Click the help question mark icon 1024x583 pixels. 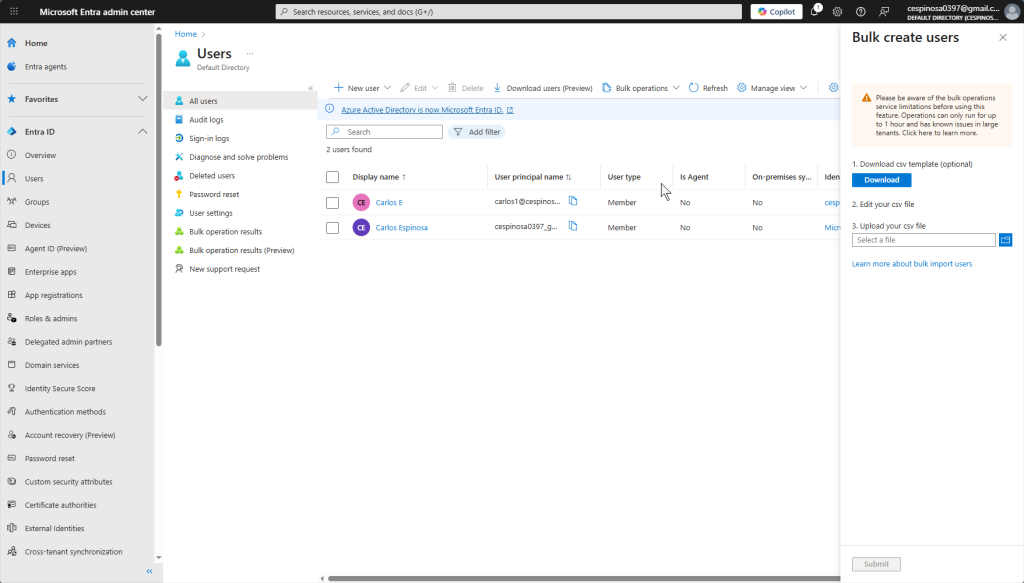(x=860, y=12)
